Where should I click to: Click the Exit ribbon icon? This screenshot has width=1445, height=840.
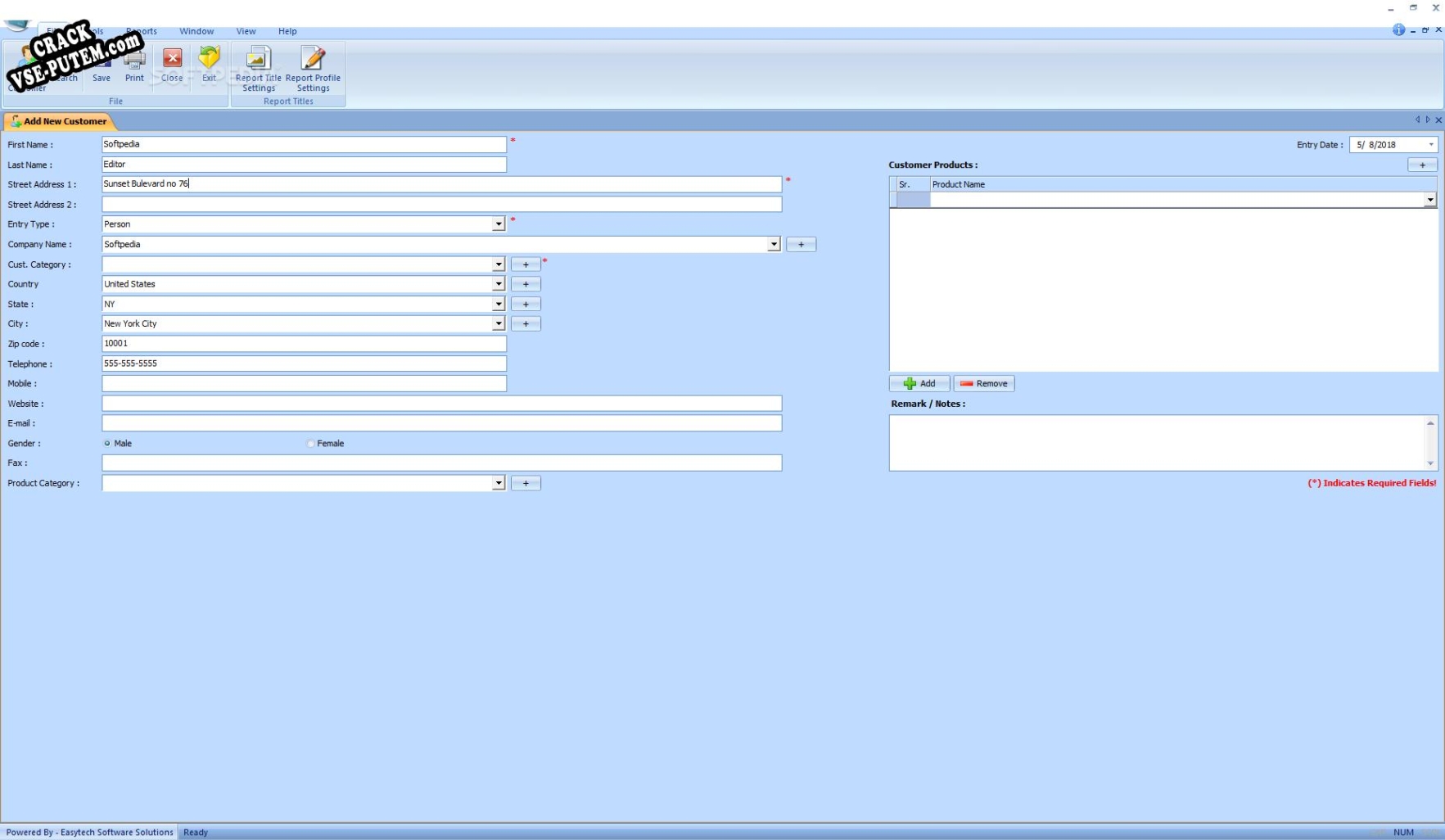click(x=210, y=57)
